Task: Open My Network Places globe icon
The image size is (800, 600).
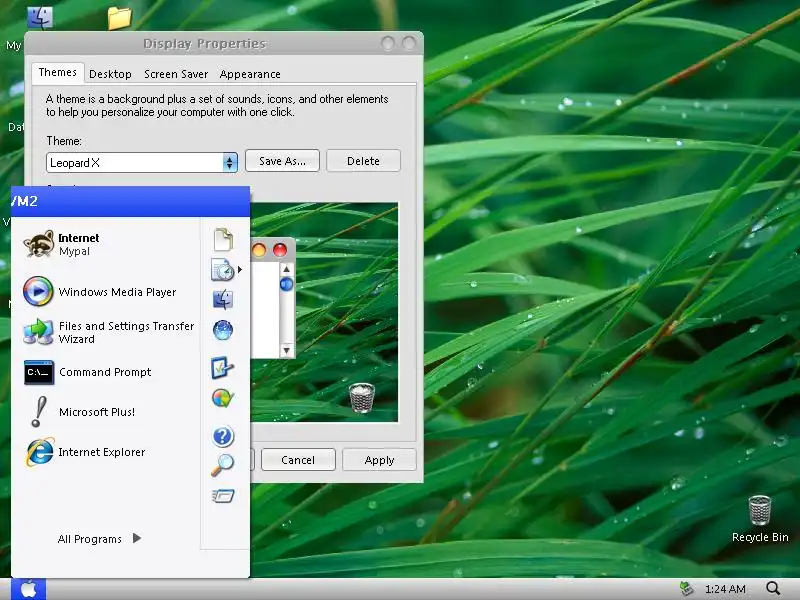Action: [x=223, y=330]
